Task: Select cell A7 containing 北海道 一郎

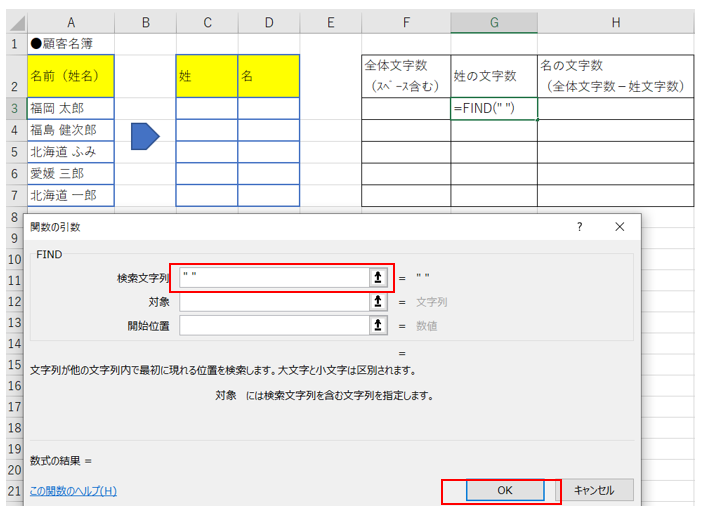Action: point(70,196)
